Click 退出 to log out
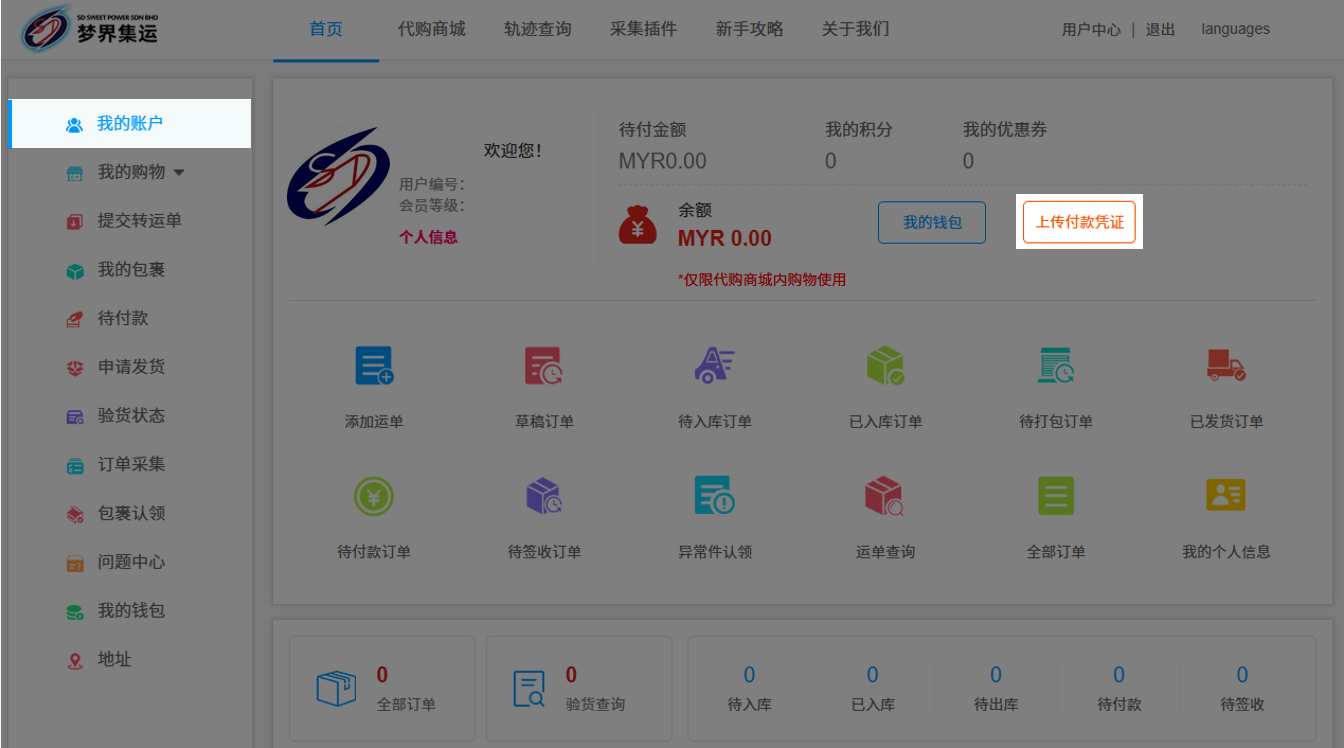The height and width of the screenshot is (748, 1344). [1160, 30]
